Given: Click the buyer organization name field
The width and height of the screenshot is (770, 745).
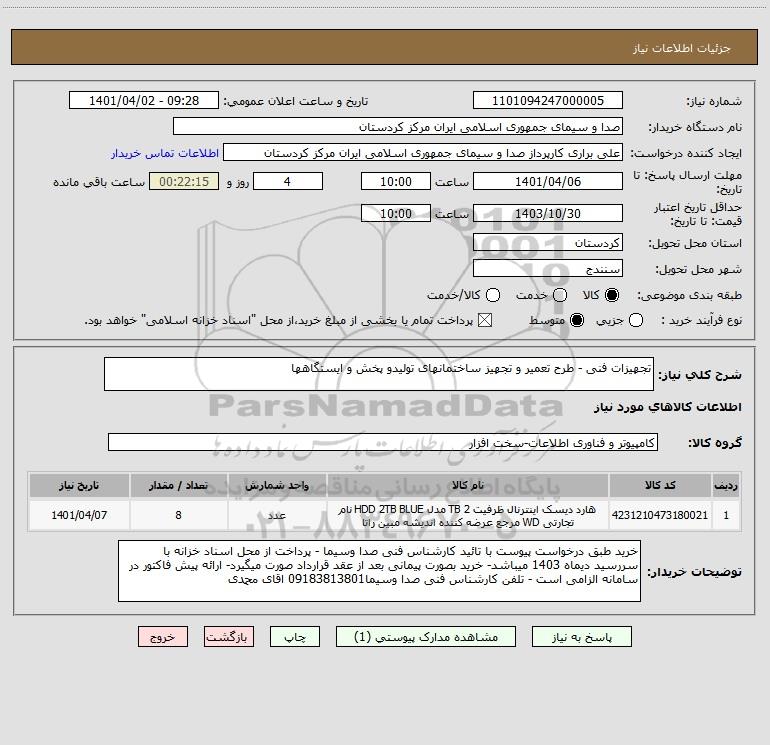Looking at the screenshot, I should pyautogui.click(x=398, y=127).
